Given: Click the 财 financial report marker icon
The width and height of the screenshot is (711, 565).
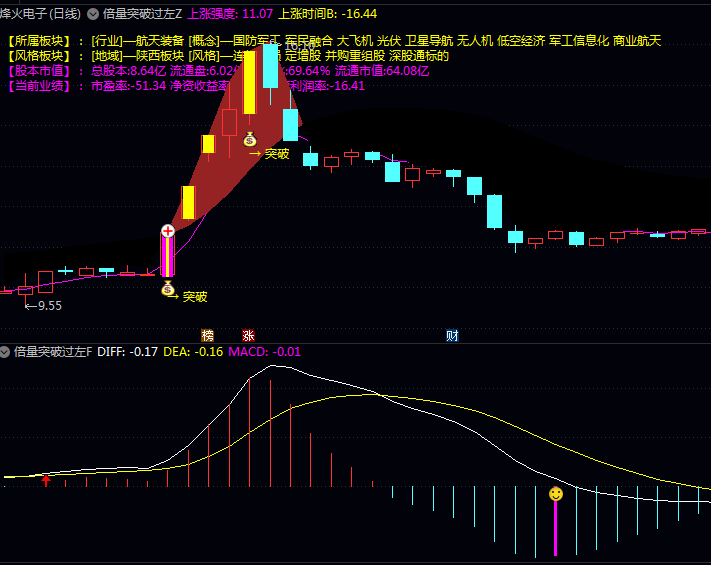Looking at the screenshot, I should [x=452, y=336].
